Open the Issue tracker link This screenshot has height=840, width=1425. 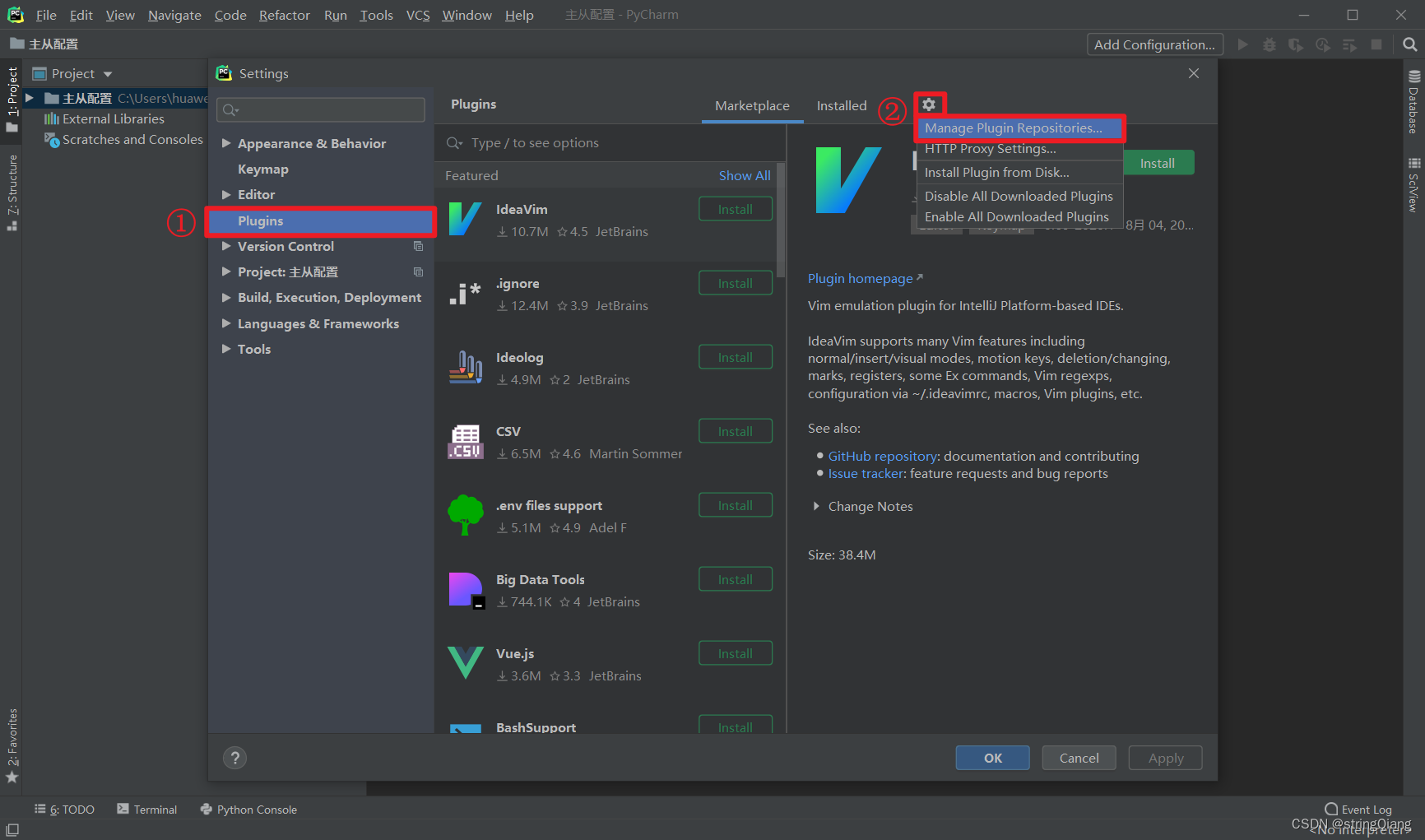pos(866,473)
